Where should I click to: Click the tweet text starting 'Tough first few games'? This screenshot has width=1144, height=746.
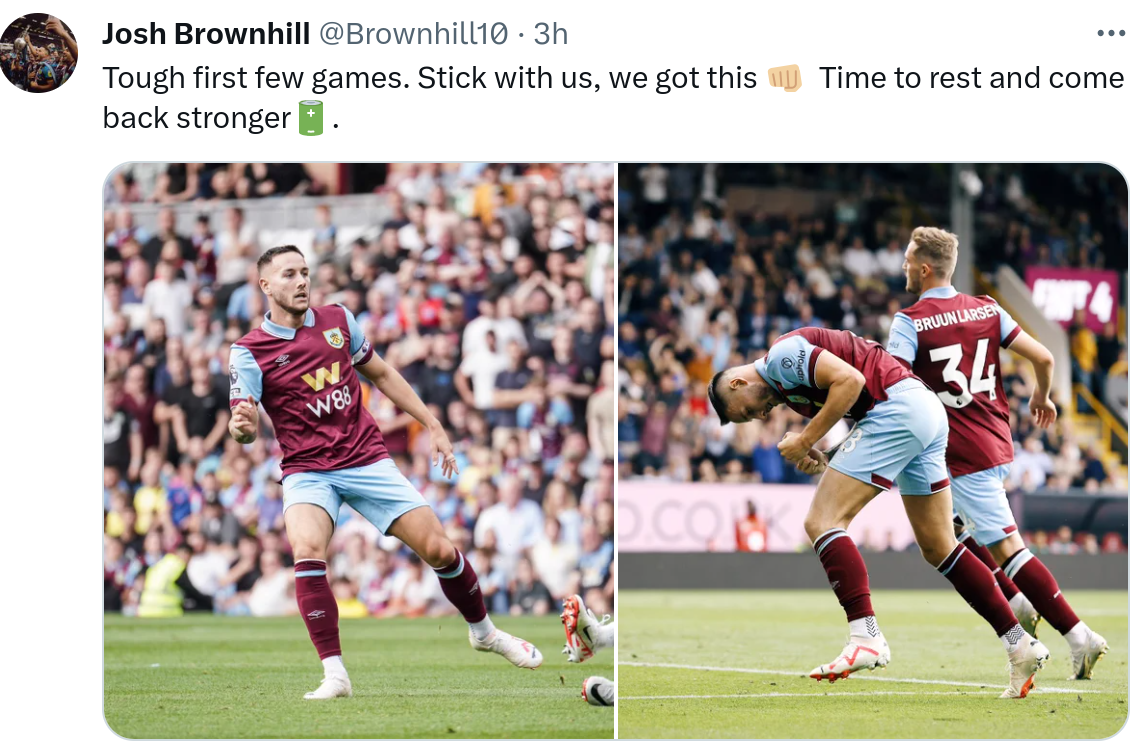click(x=613, y=98)
